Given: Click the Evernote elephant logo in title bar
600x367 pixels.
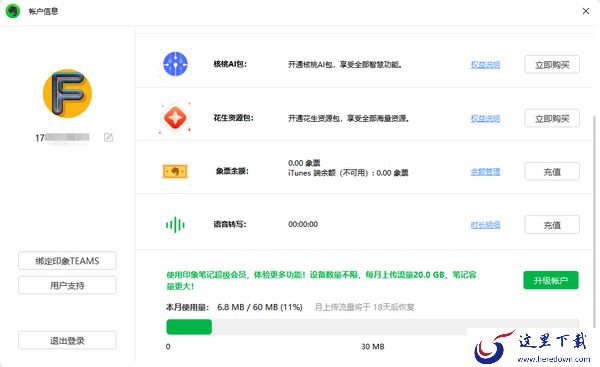Looking at the screenshot, I should tap(13, 11).
